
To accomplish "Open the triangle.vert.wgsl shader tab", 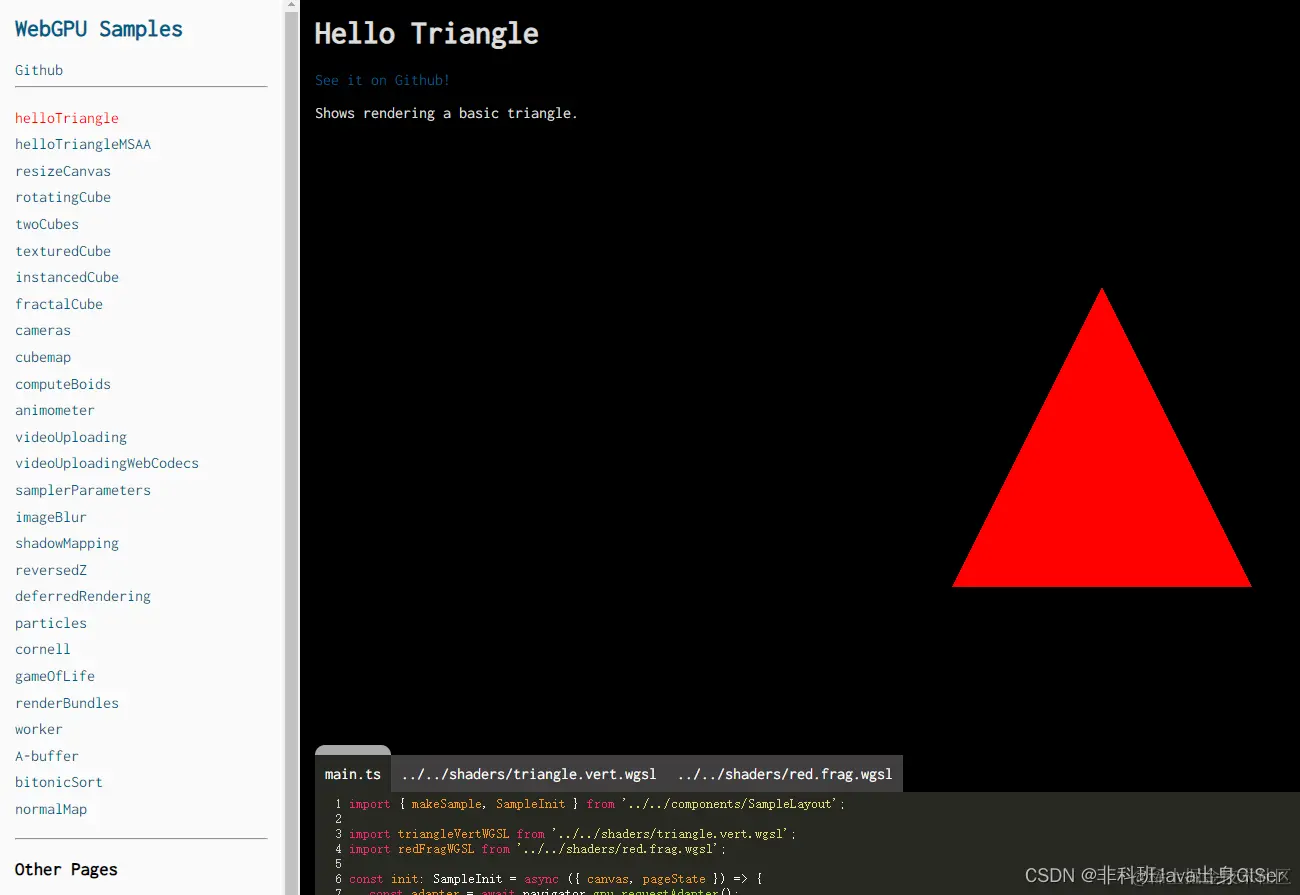I will 529,774.
